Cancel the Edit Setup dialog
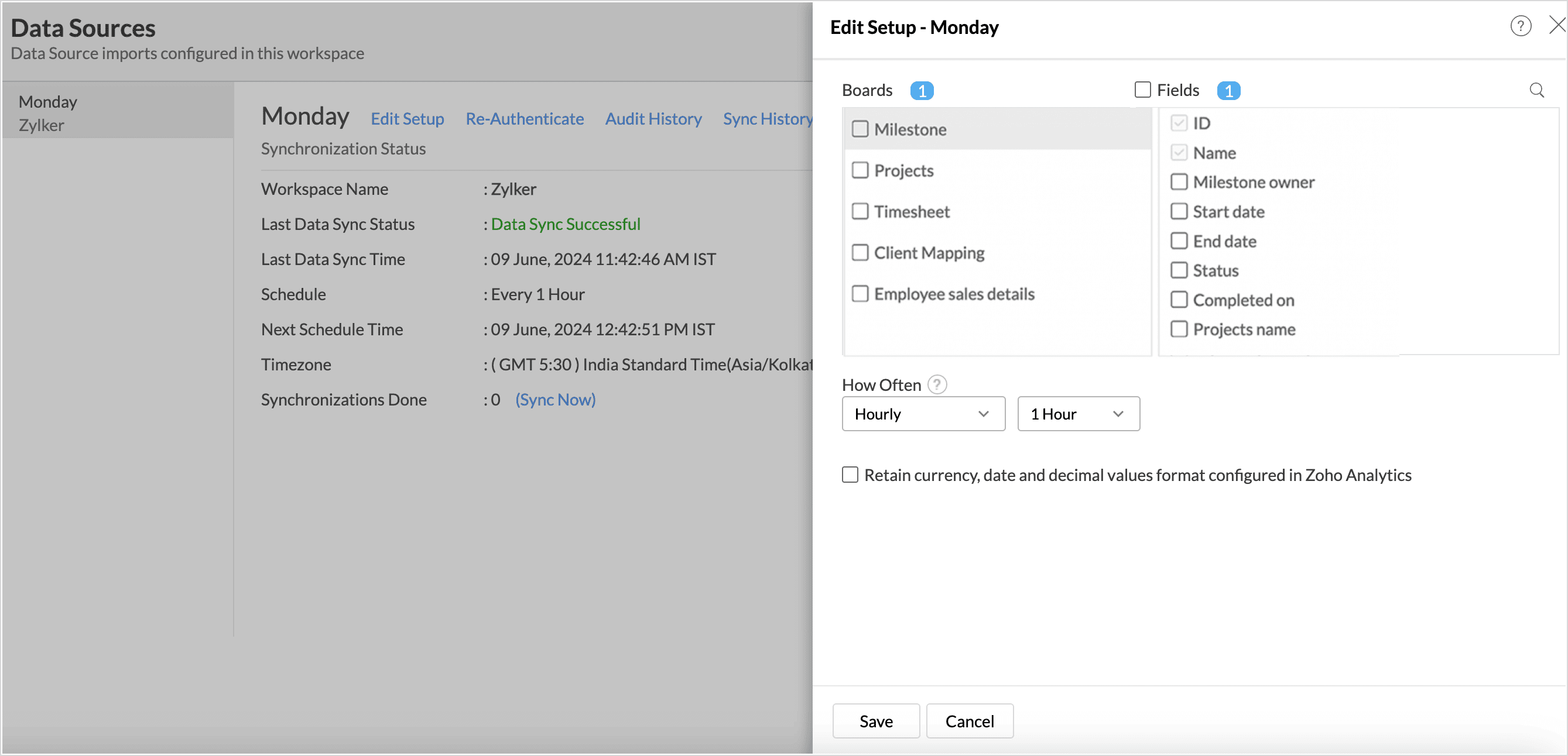 click(970, 721)
